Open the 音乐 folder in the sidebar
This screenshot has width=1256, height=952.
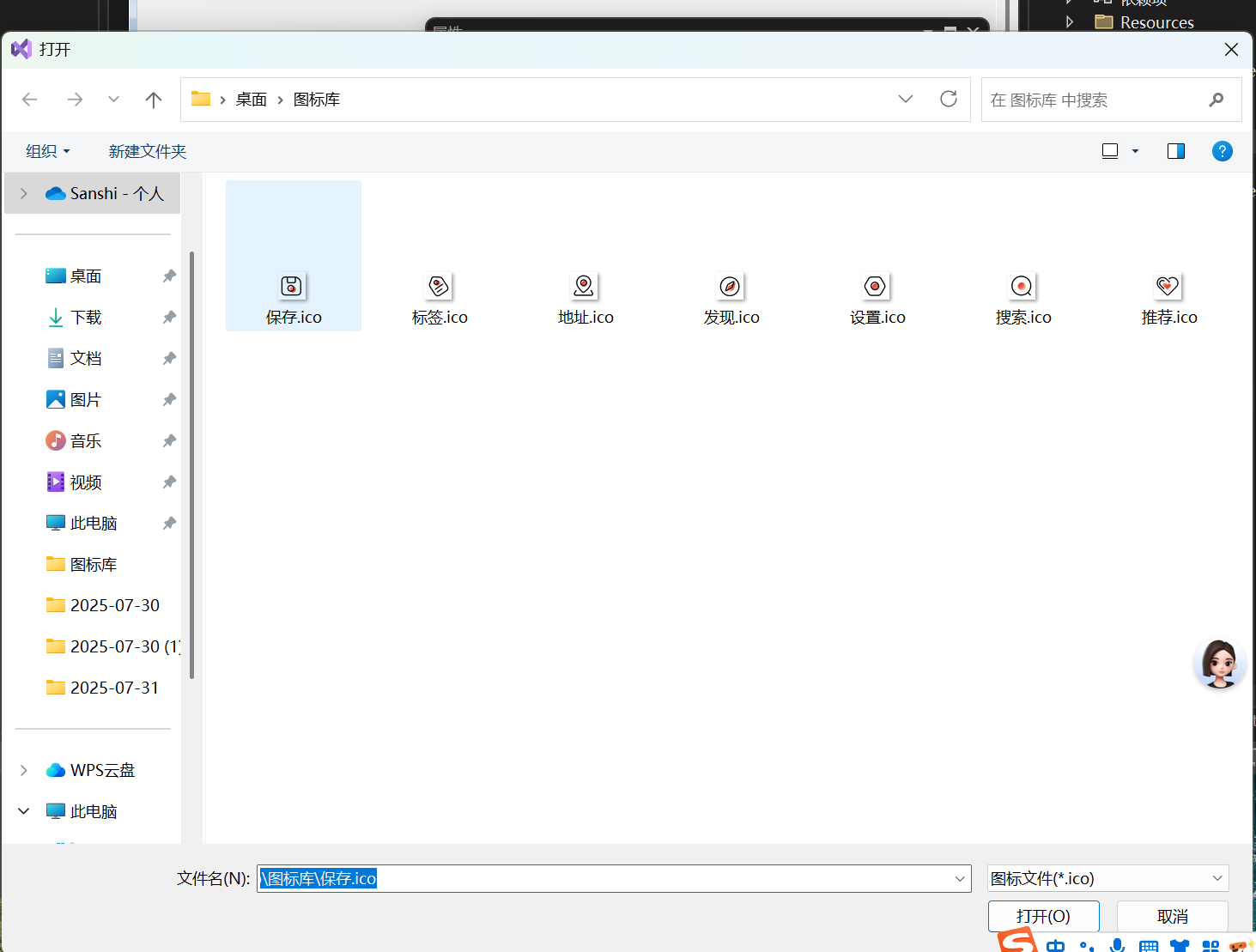click(87, 440)
